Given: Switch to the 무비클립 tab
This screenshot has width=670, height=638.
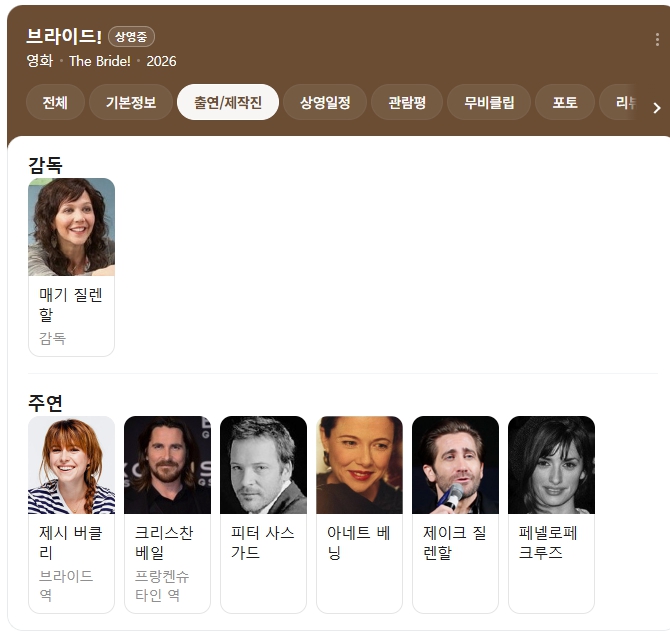Looking at the screenshot, I should coord(489,102).
